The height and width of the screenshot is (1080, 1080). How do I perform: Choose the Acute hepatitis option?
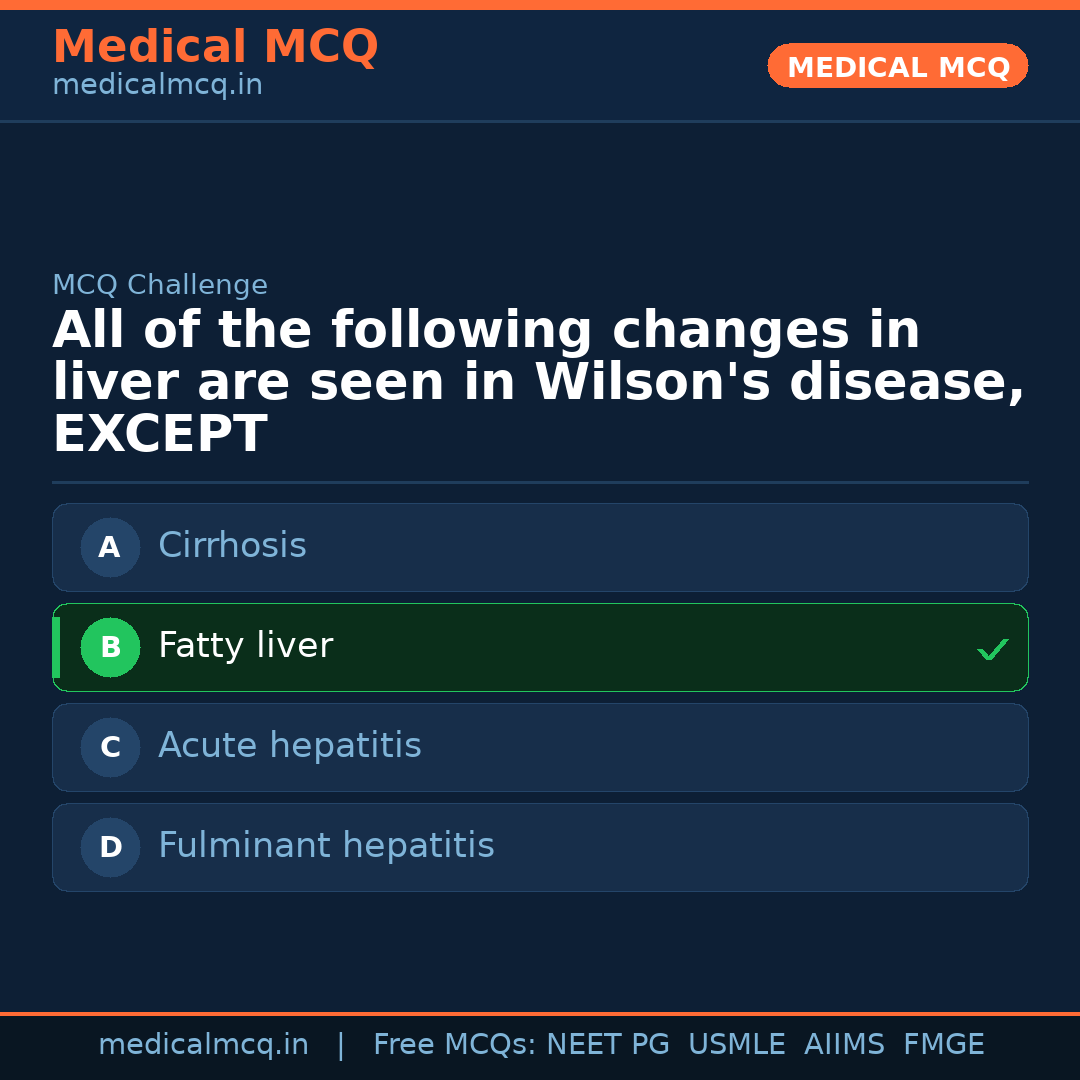540,747
